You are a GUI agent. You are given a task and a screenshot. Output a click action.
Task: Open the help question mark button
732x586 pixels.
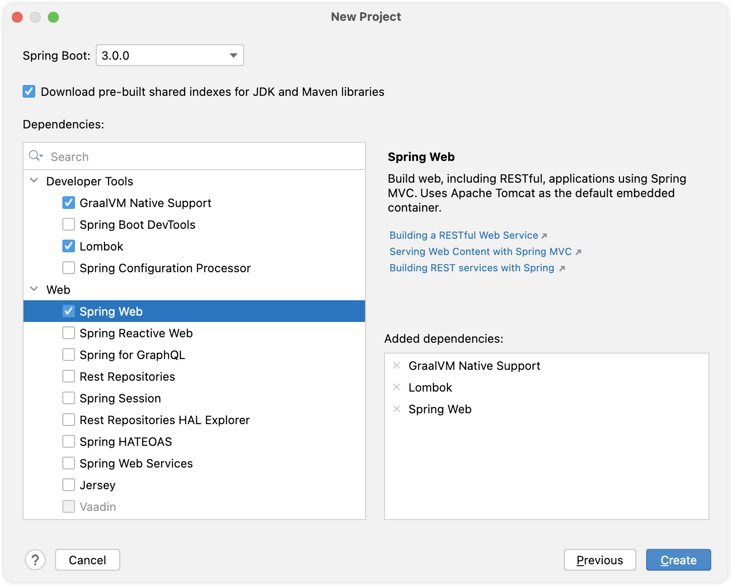point(35,560)
